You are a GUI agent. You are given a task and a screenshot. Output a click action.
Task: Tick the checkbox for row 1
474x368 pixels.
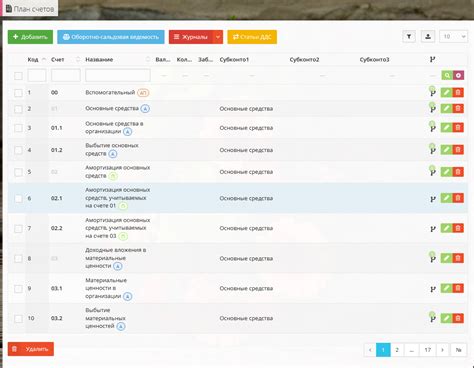click(18, 93)
